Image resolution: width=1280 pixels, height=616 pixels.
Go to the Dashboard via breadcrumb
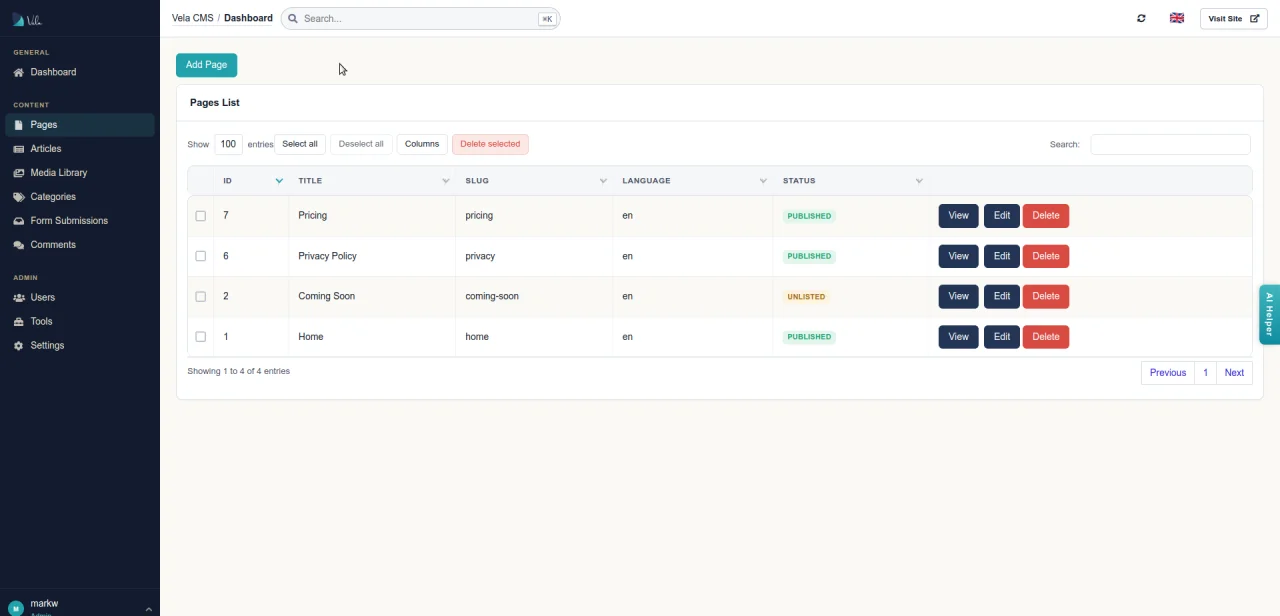point(248,17)
